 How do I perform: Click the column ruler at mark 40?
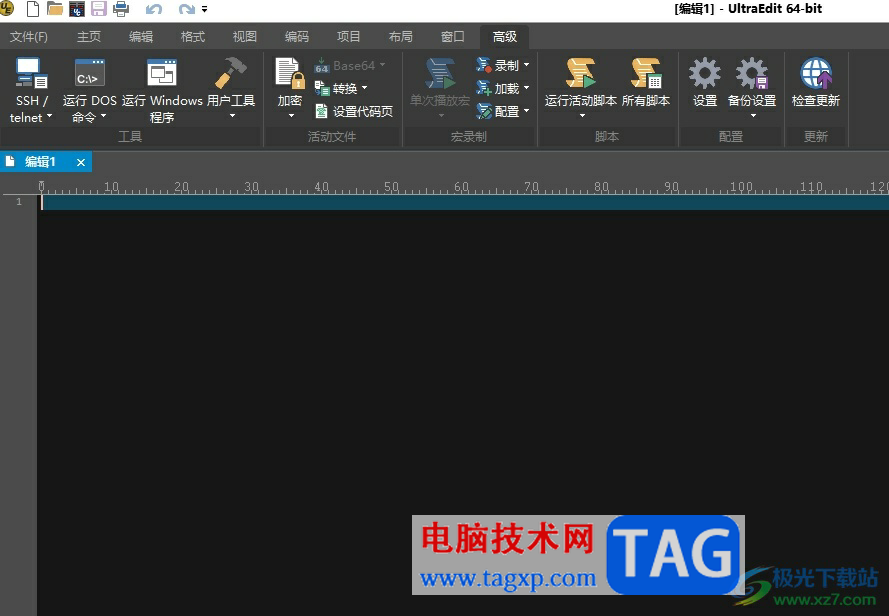(x=321, y=187)
